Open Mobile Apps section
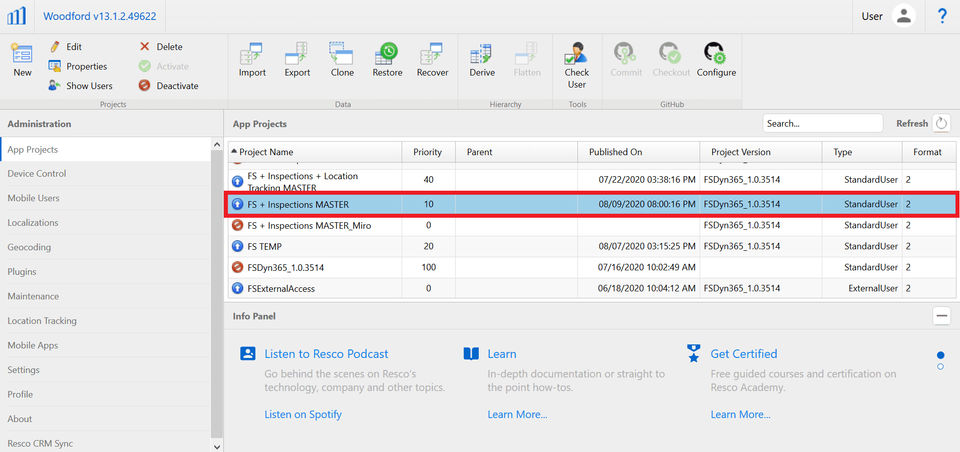 (x=105, y=345)
